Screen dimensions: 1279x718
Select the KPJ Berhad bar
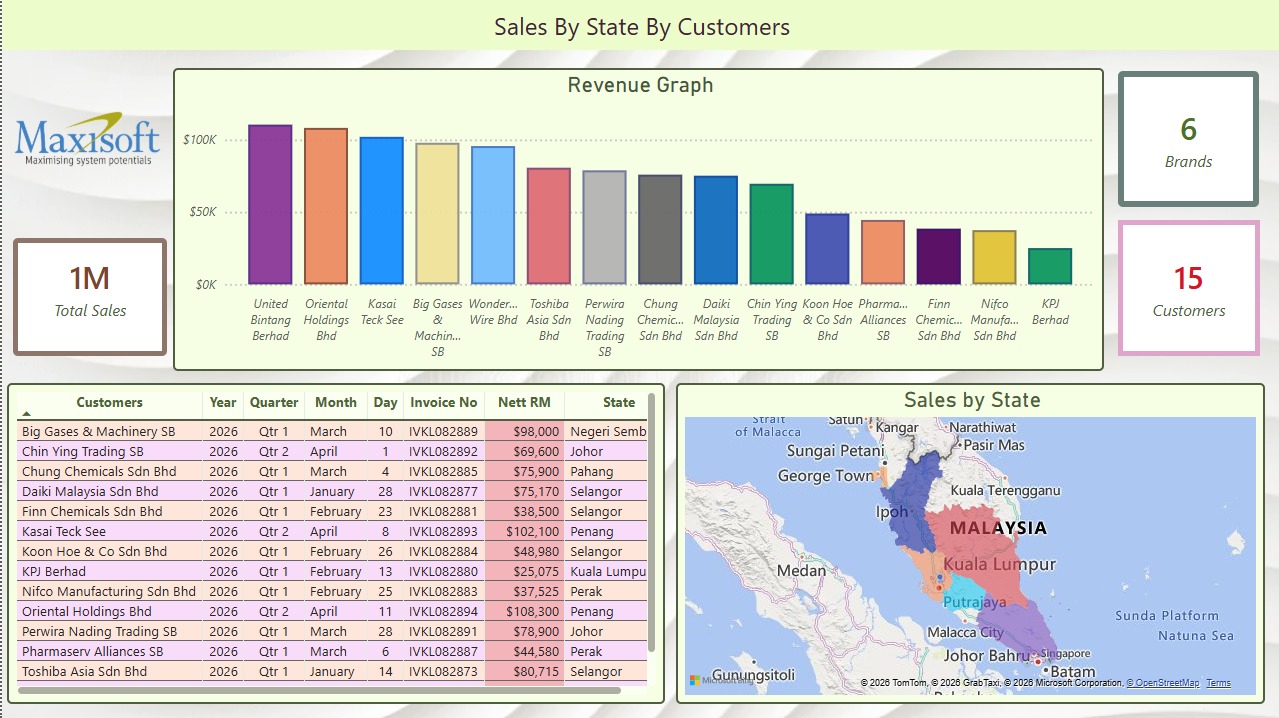click(x=1050, y=266)
